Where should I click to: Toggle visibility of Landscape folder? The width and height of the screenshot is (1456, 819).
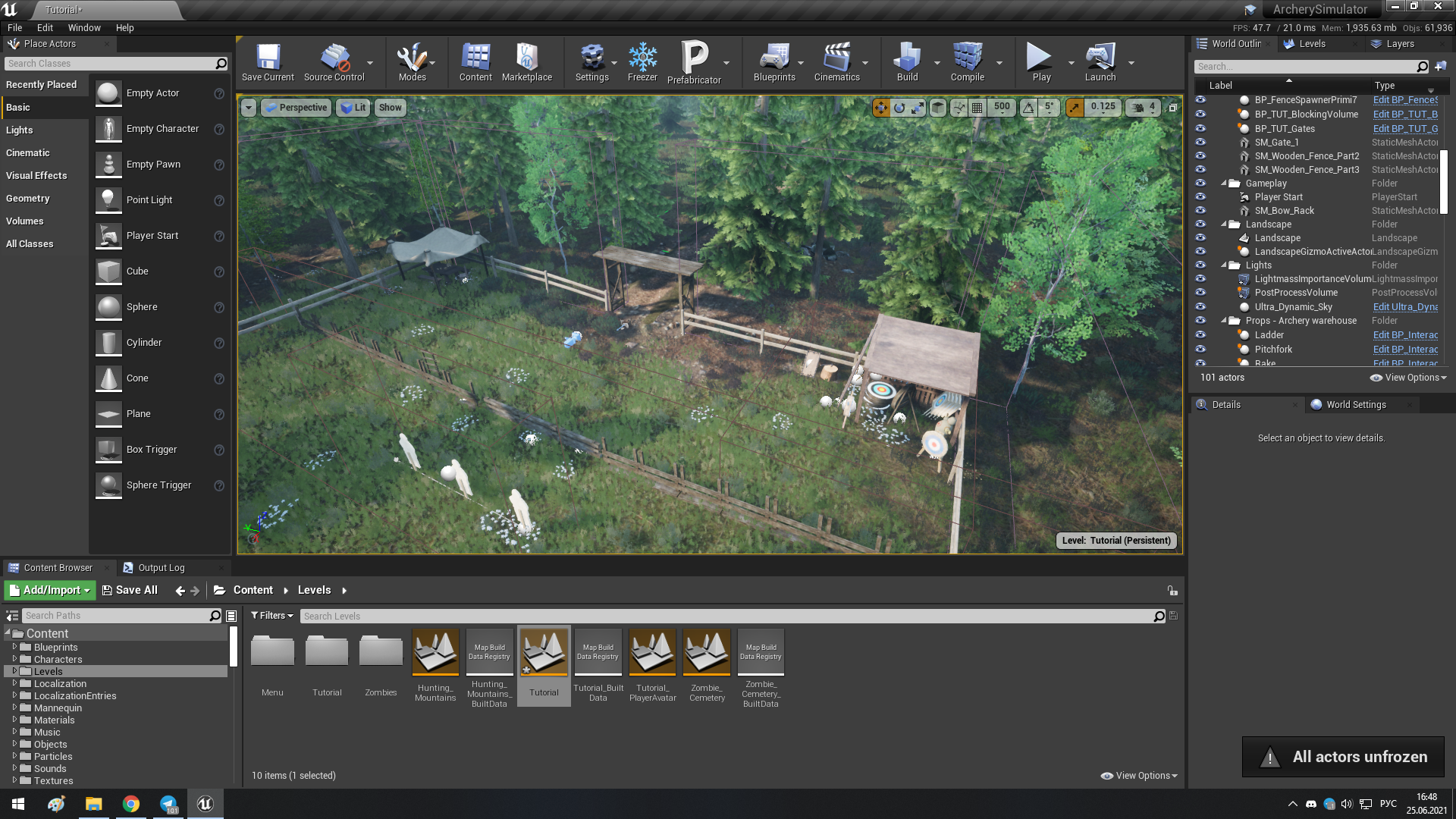[1199, 224]
